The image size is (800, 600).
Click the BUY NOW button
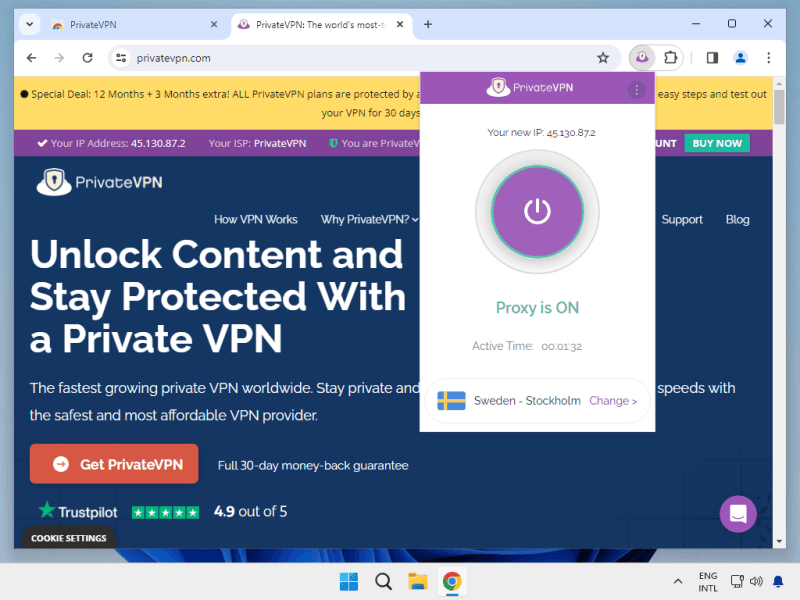click(x=717, y=143)
